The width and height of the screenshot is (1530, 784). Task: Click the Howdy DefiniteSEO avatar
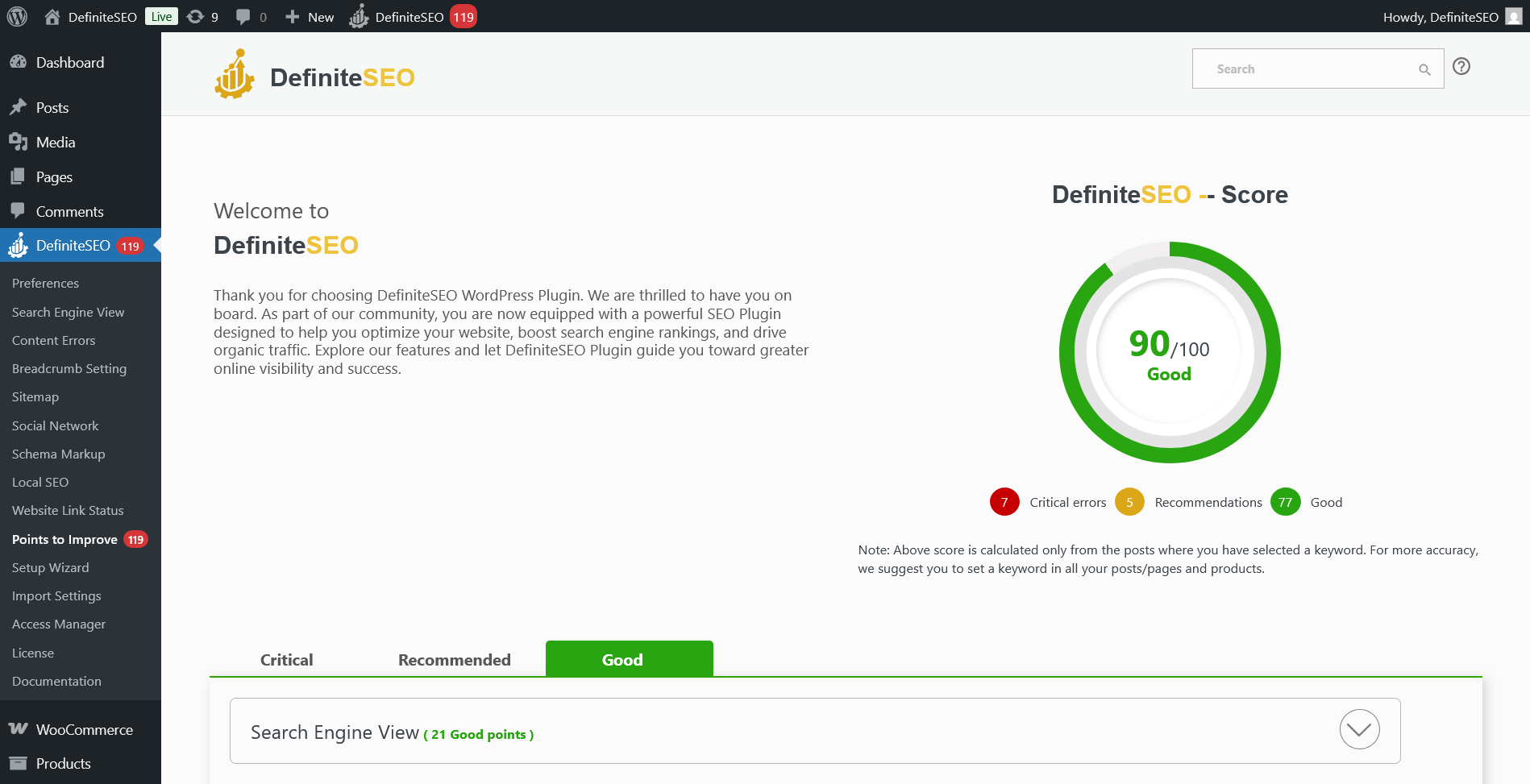1512,16
